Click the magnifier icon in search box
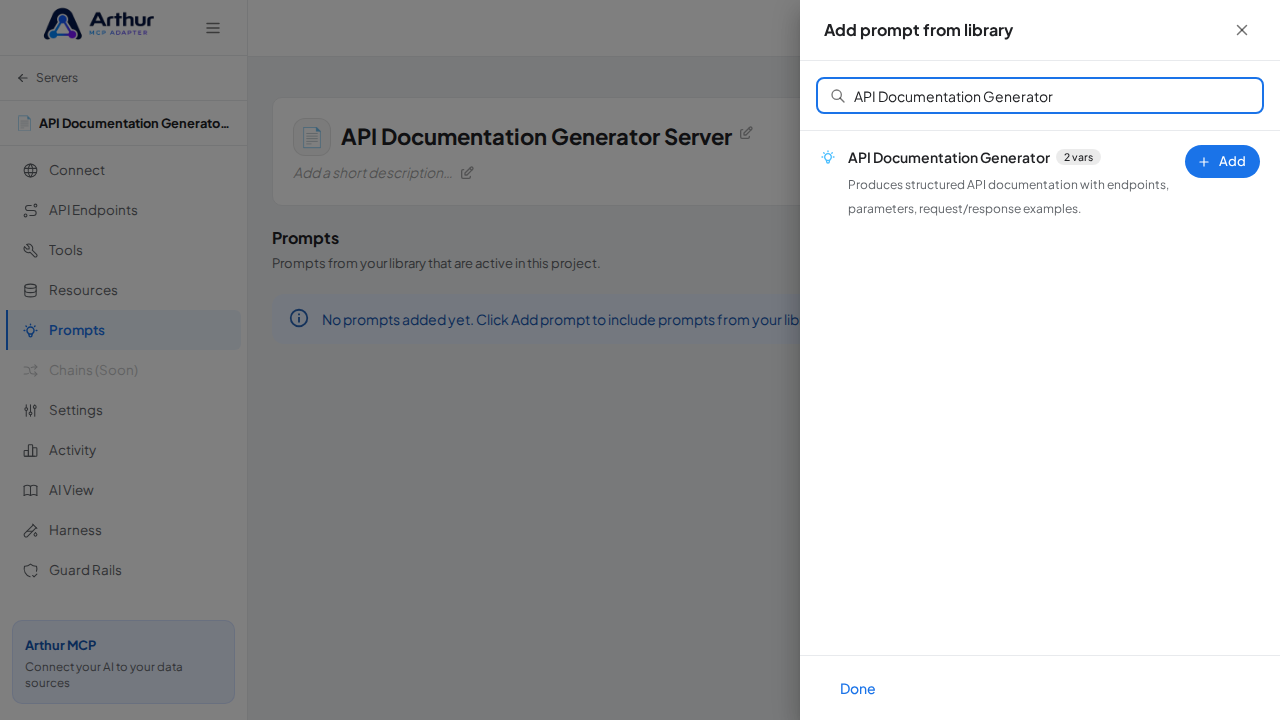This screenshot has width=1280, height=720. click(838, 96)
